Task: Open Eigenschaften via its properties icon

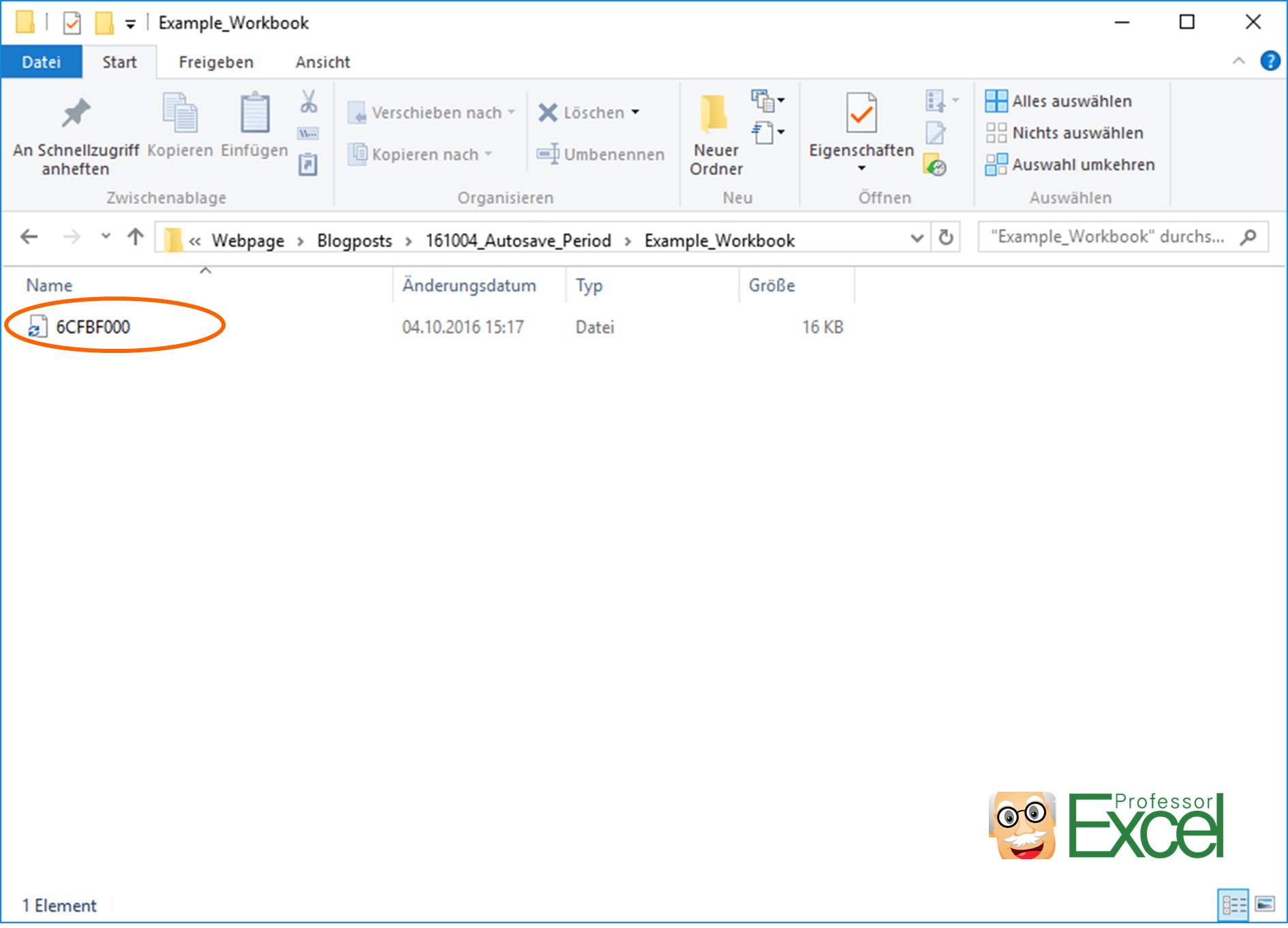Action: click(860, 112)
